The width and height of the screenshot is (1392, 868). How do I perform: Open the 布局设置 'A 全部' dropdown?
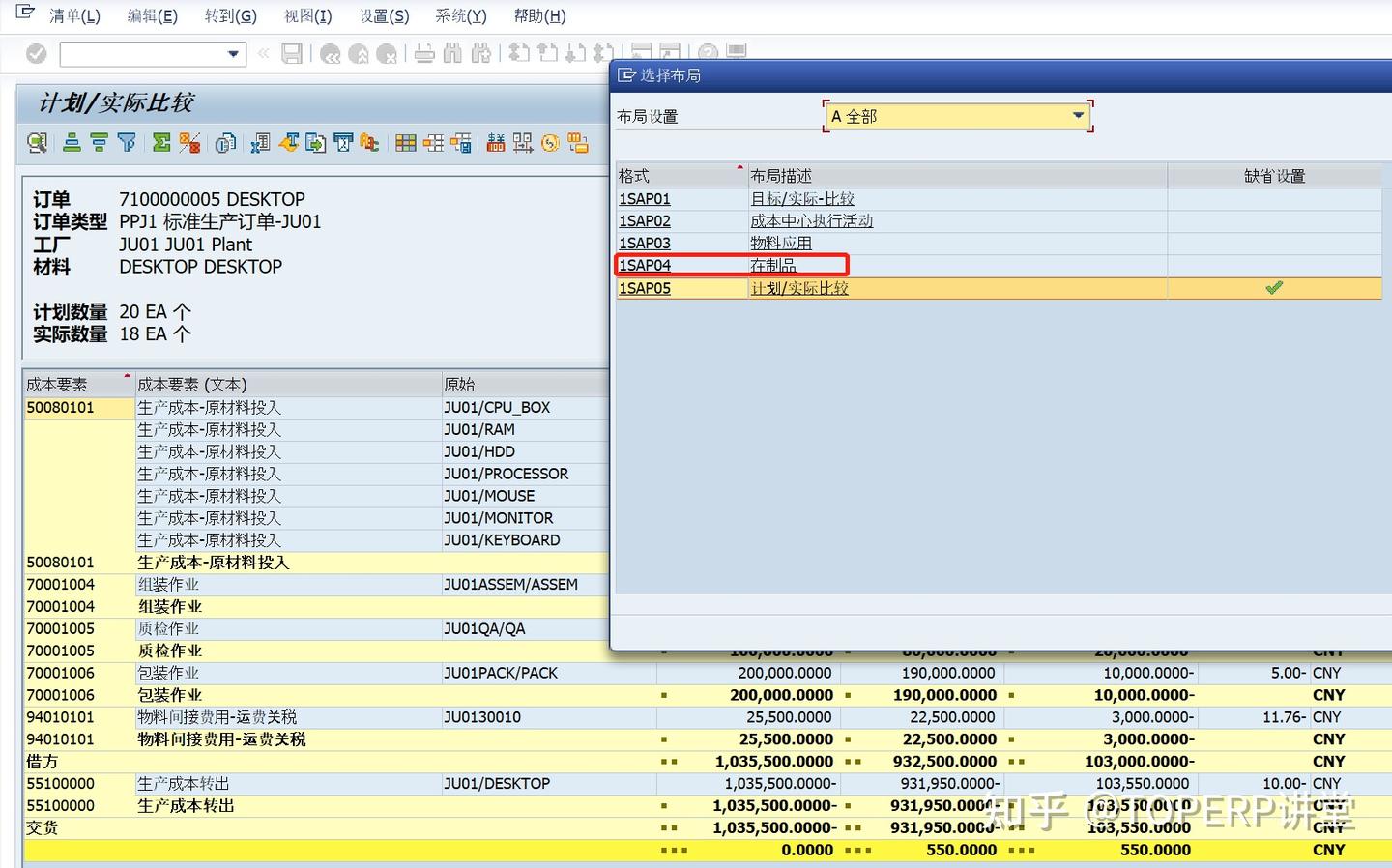click(x=1077, y=115)
